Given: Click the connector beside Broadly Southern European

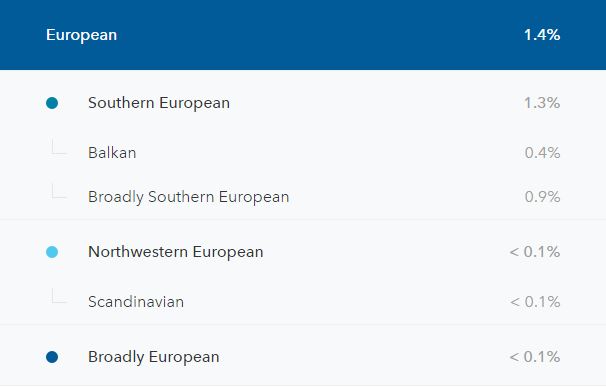Looking at the screenshot, I should coord(59,191).
